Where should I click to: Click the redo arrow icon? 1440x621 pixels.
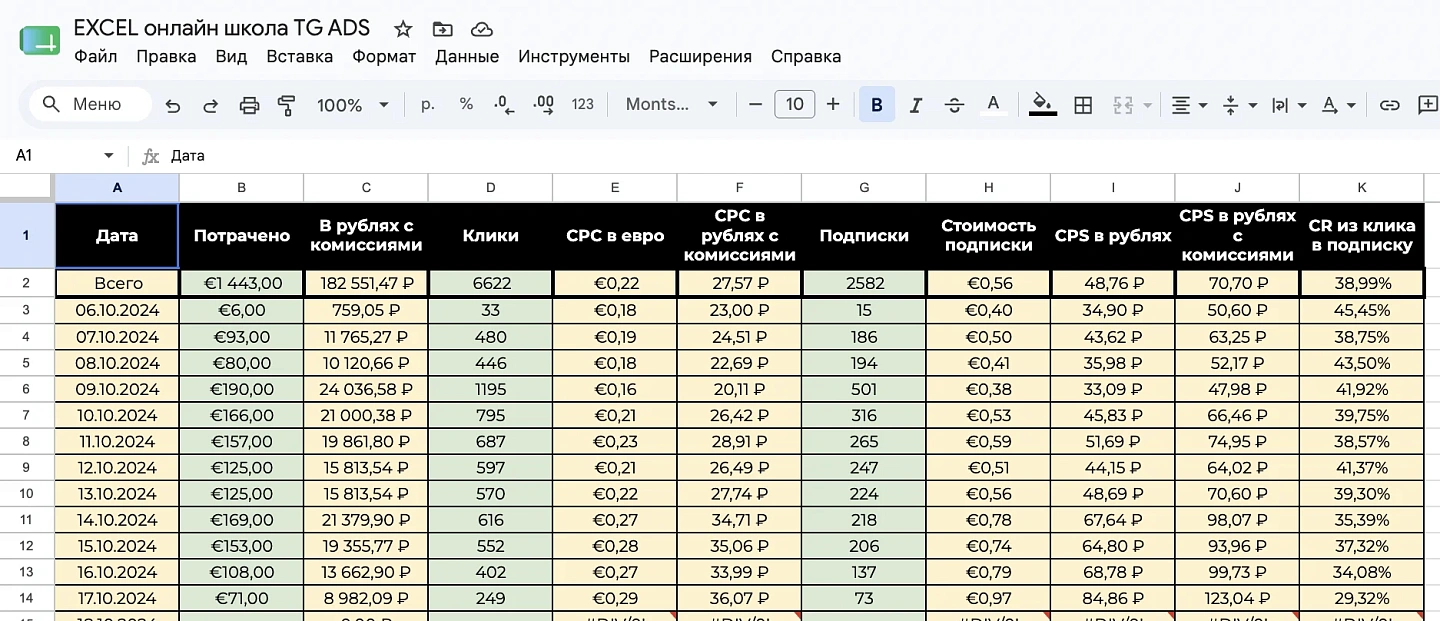(211, 105)
